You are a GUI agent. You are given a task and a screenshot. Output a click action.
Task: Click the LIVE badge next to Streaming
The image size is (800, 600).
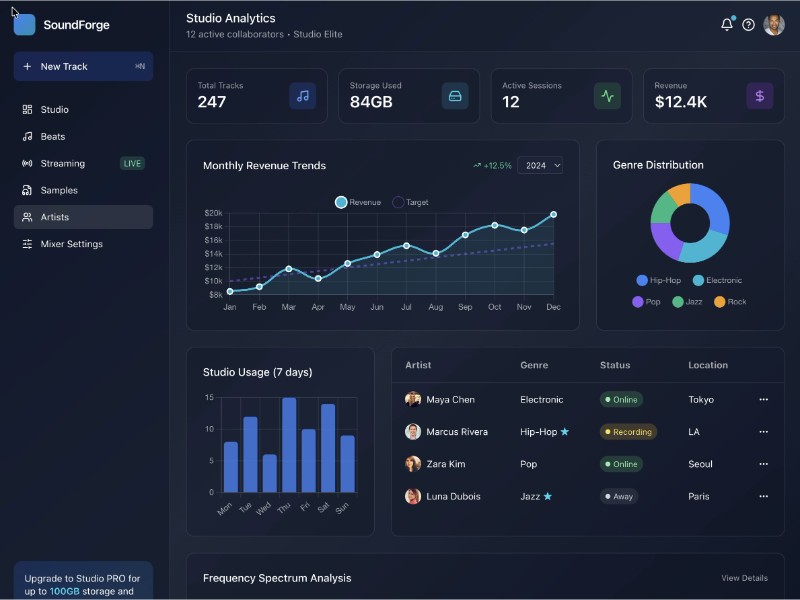[x=132, y=163]
